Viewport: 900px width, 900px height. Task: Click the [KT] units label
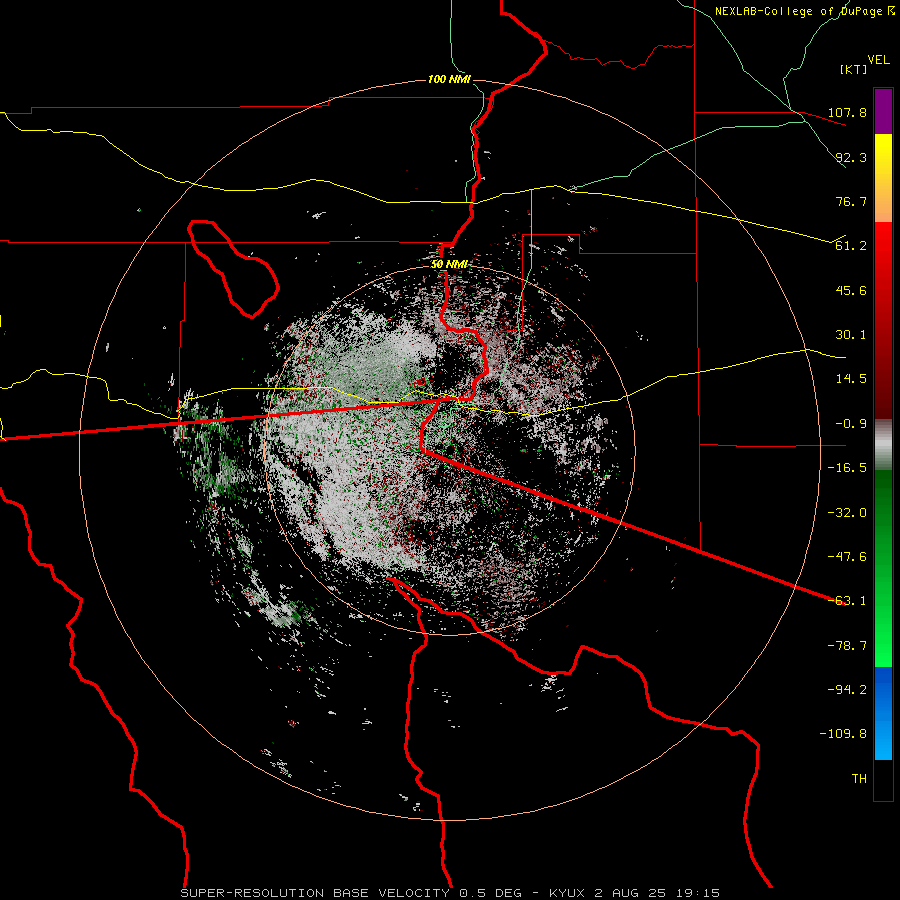854,69
